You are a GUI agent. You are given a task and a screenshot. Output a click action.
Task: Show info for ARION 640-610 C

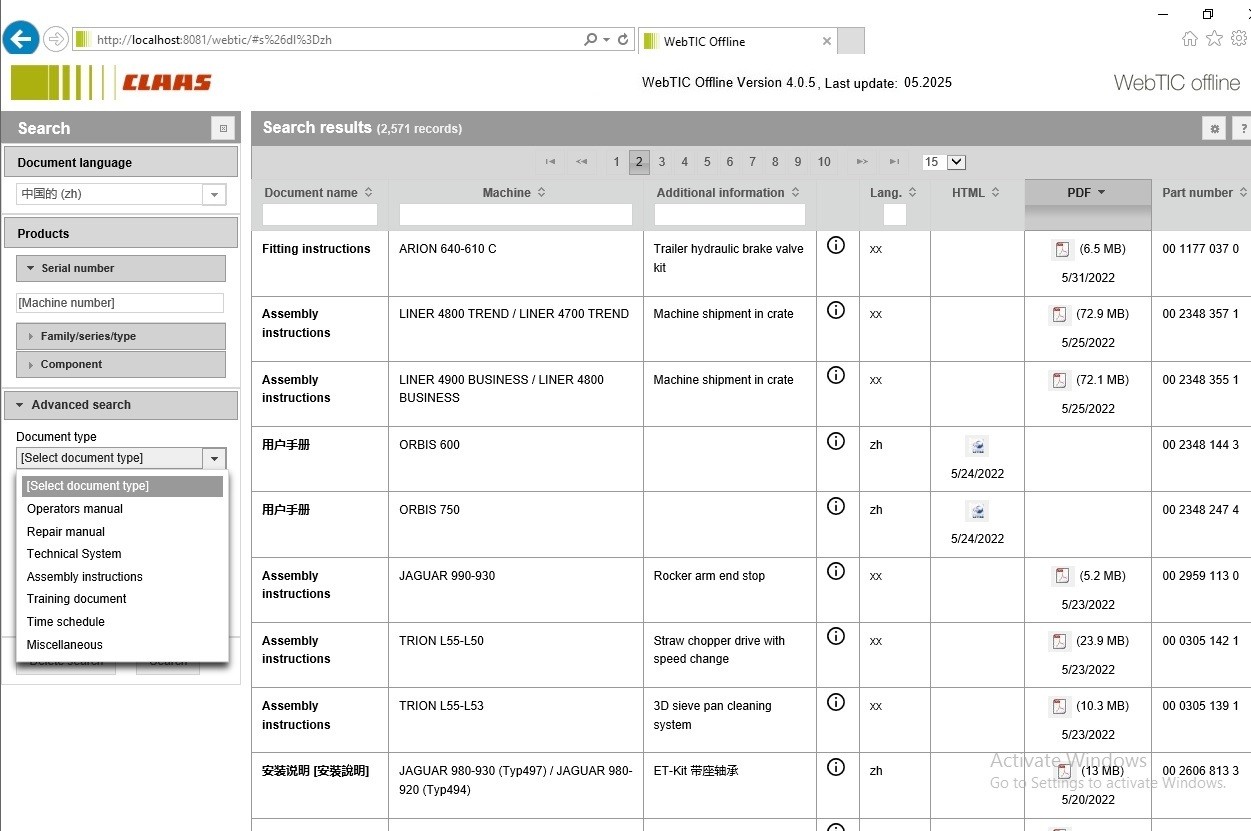coord(836,245)
